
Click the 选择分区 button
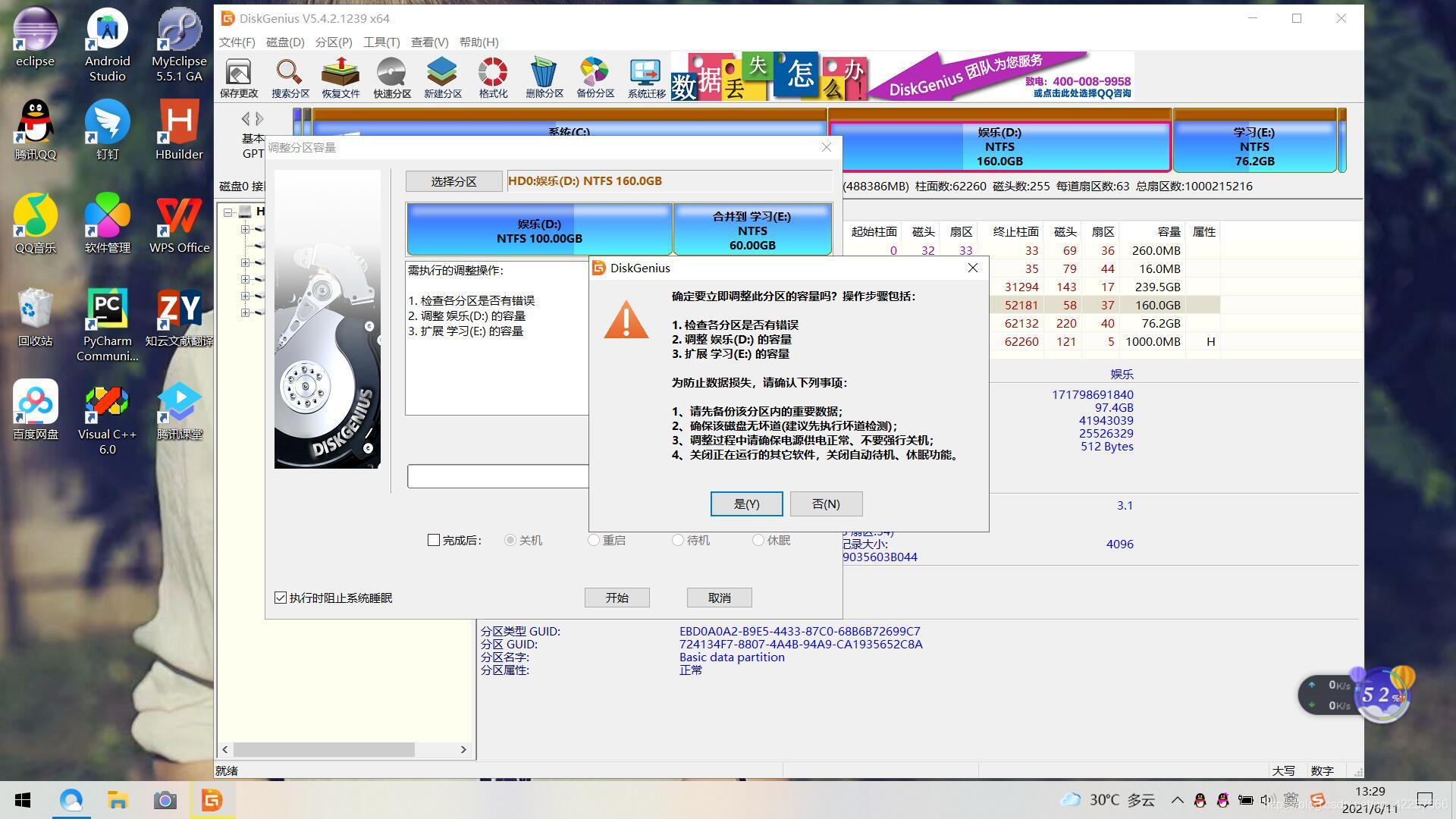[453, 181]
